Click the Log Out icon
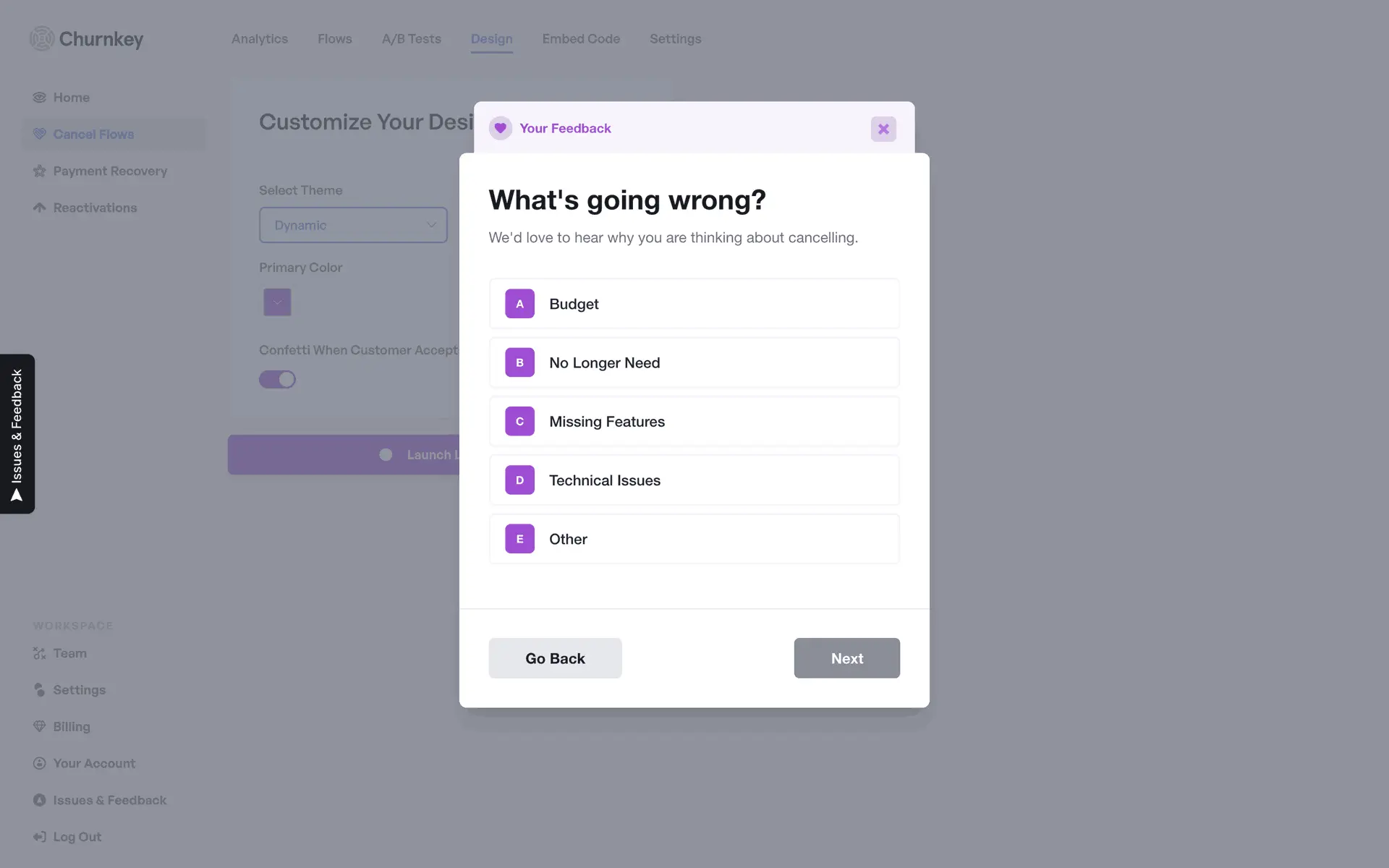This screenshot has width=1389, height=868. click(40, 837)
